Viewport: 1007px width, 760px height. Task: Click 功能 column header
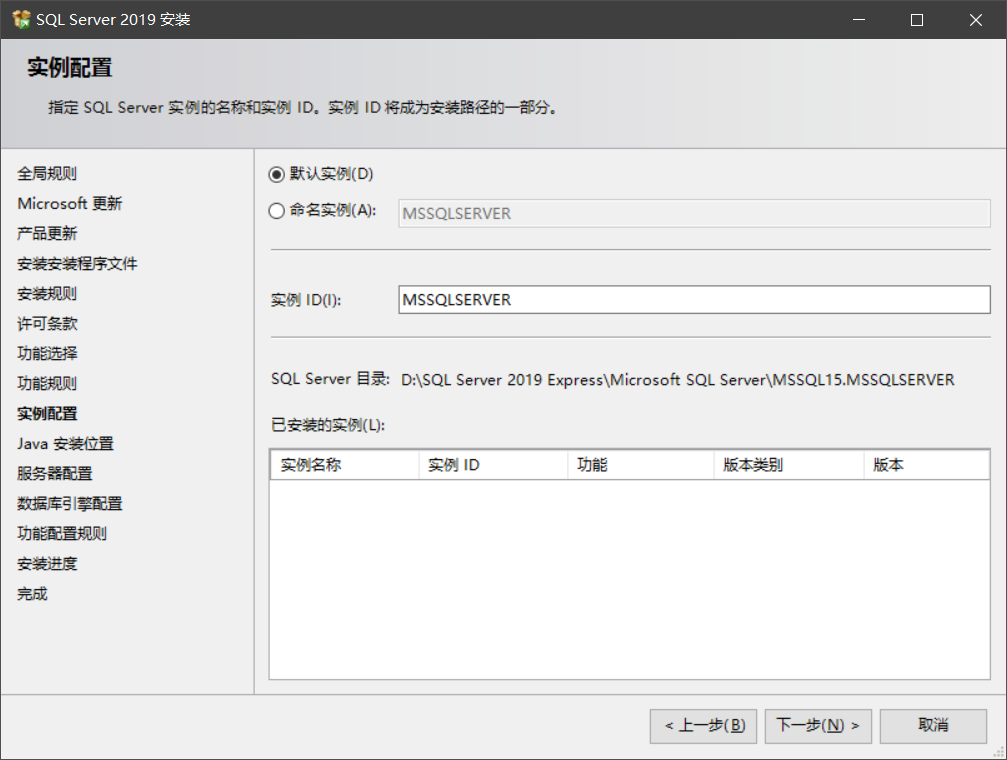tap(641, 464)
